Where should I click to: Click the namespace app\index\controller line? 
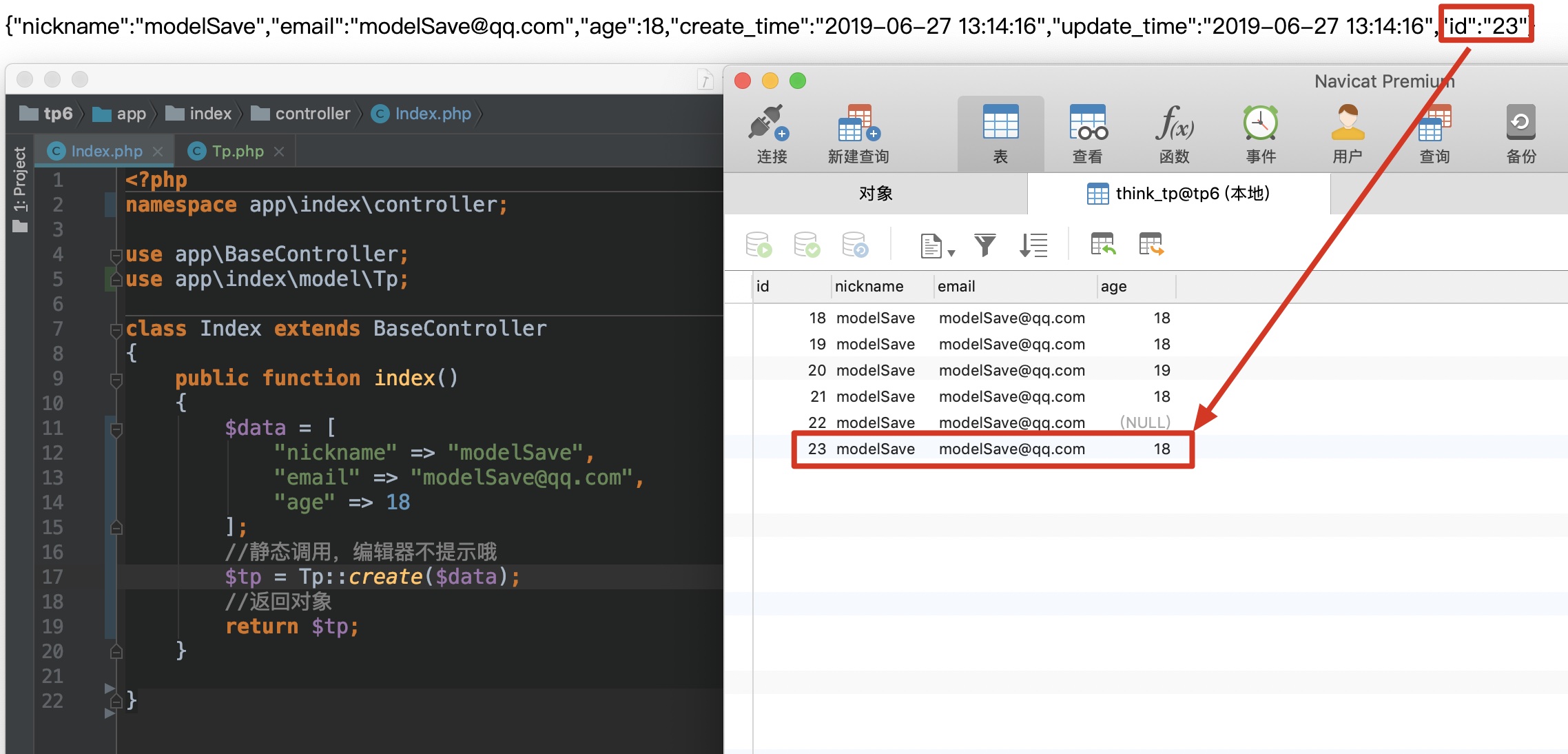(316, 205)
